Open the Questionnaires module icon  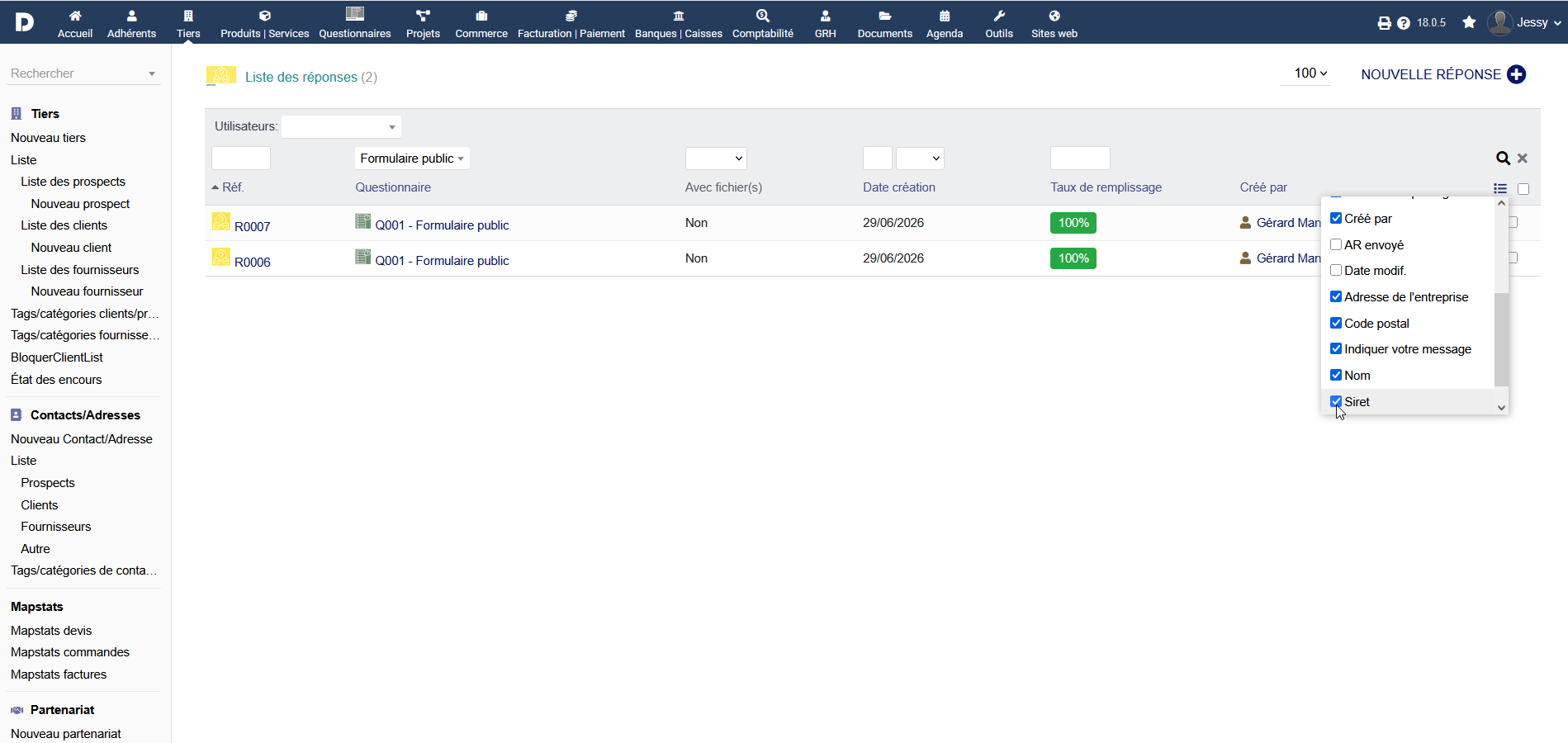coord(355,14)
